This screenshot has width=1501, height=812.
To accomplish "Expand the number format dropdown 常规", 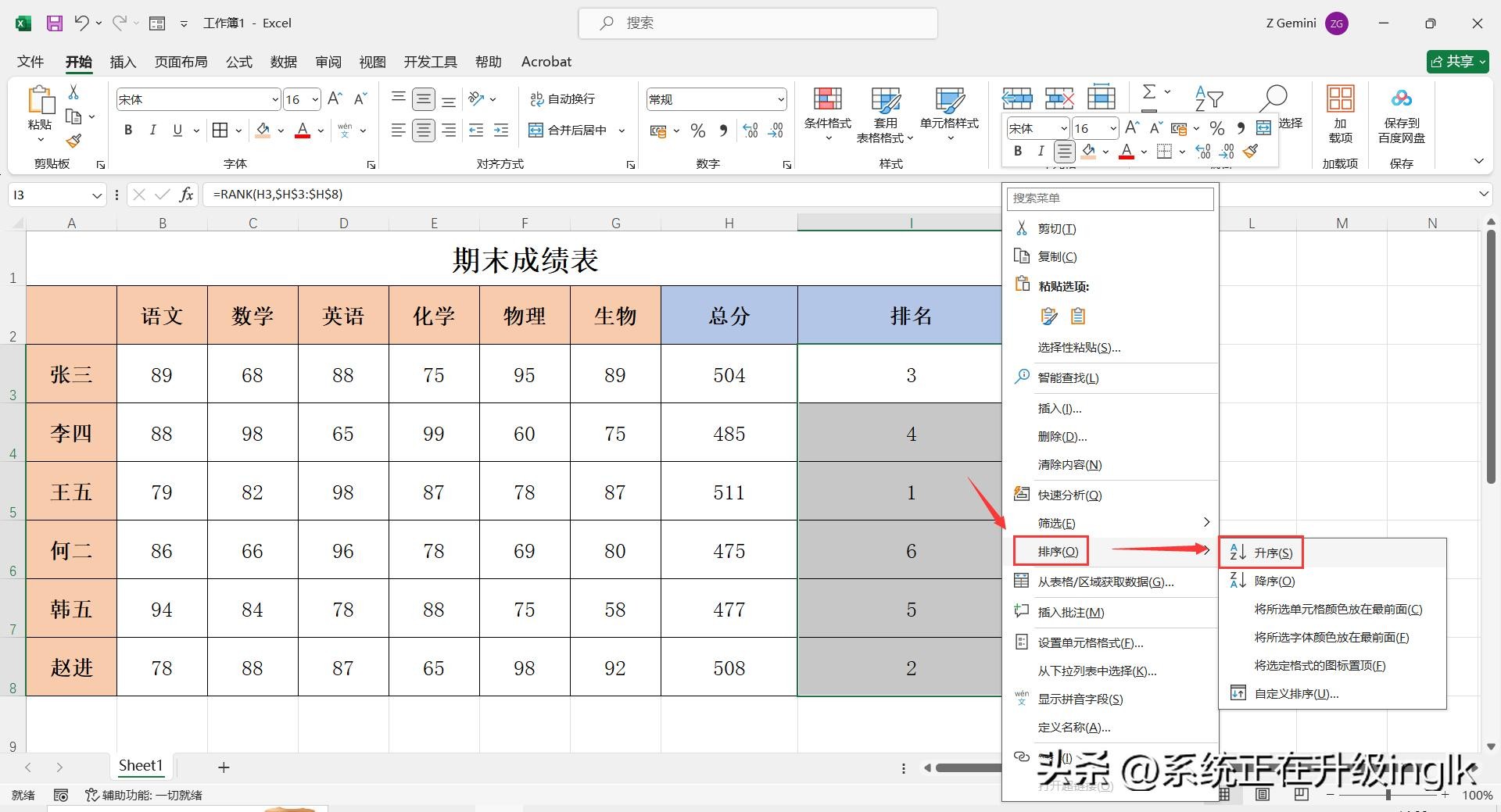I will (x=780, y=99).
